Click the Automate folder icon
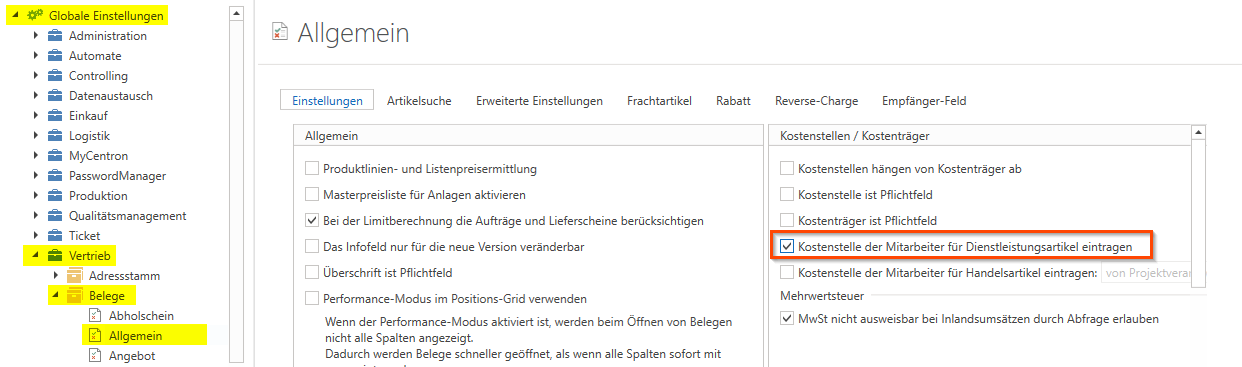Image resolution: width=1242 pixels, height=367 pixels. (x=55, y=56)
